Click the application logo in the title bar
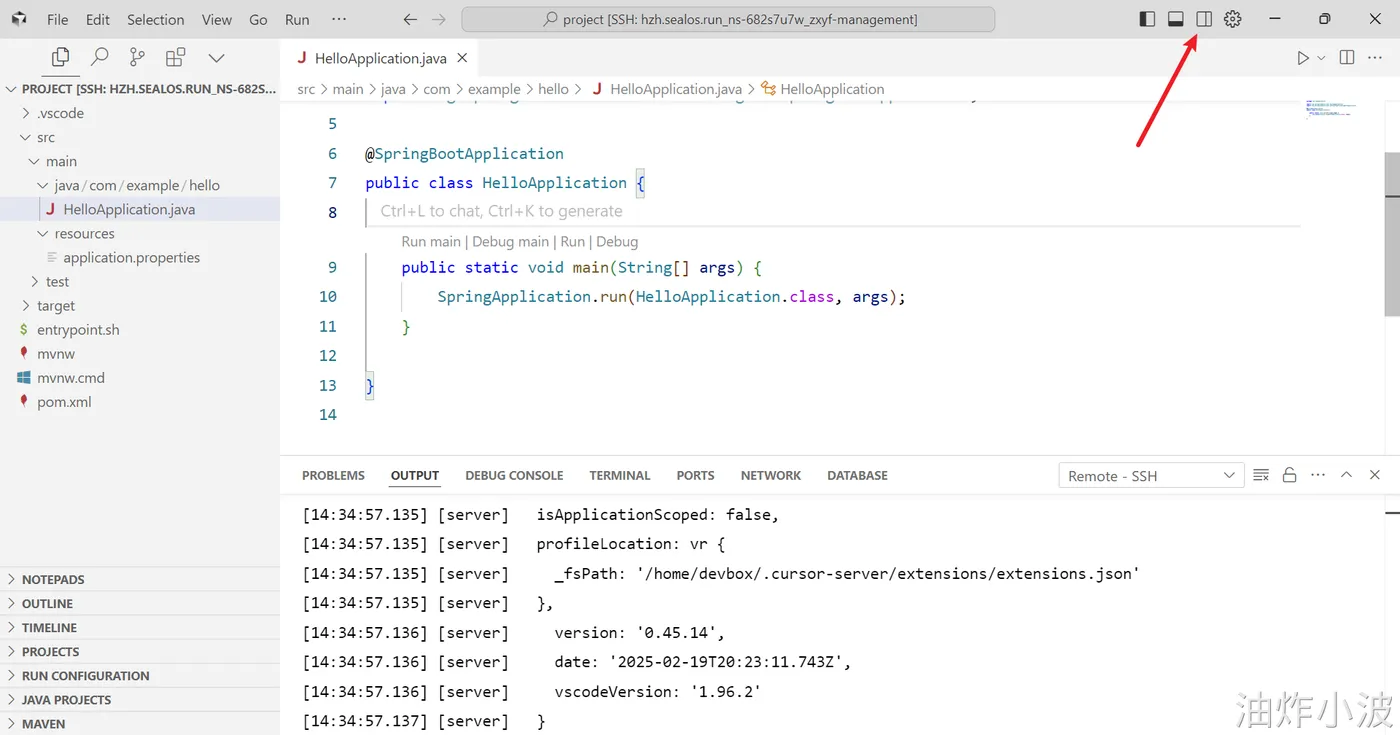 click(19, 19)
